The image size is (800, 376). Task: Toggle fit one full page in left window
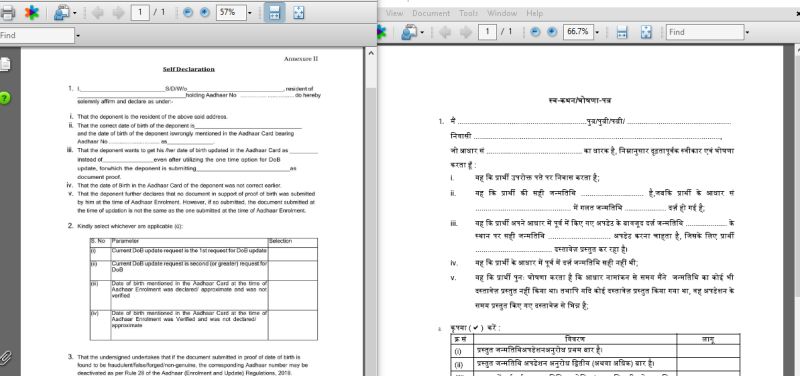coord(299,13)
